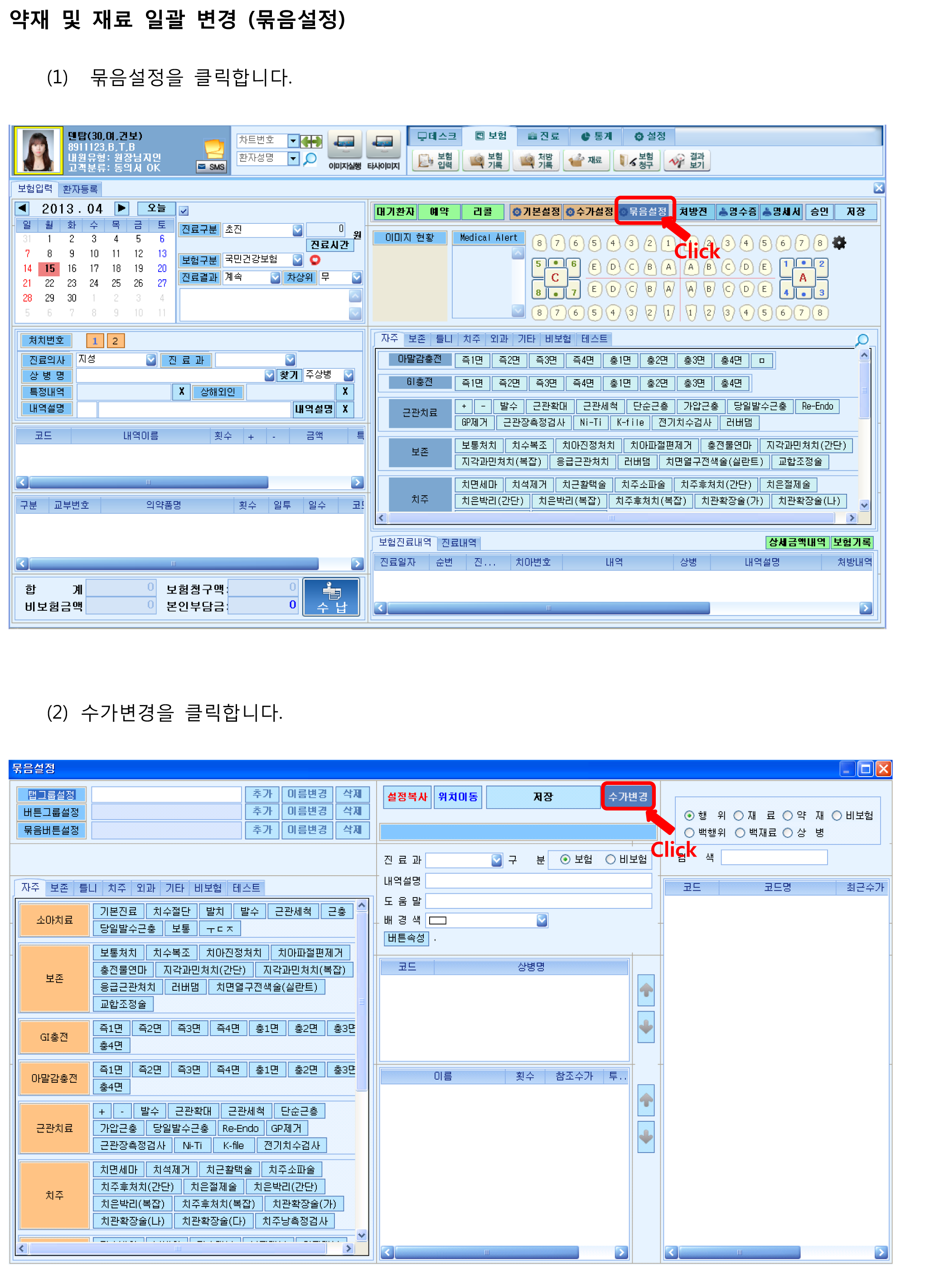This screenshot has height=1288, width=925.
Task: Select the 재료 radio option
Action: [x=738, y=815]
